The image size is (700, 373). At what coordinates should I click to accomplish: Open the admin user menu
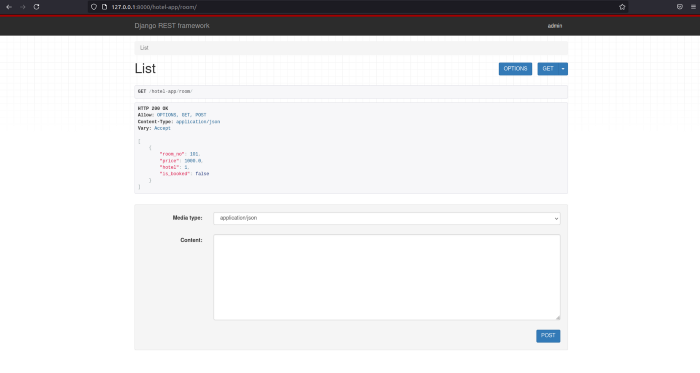point(554,26)
